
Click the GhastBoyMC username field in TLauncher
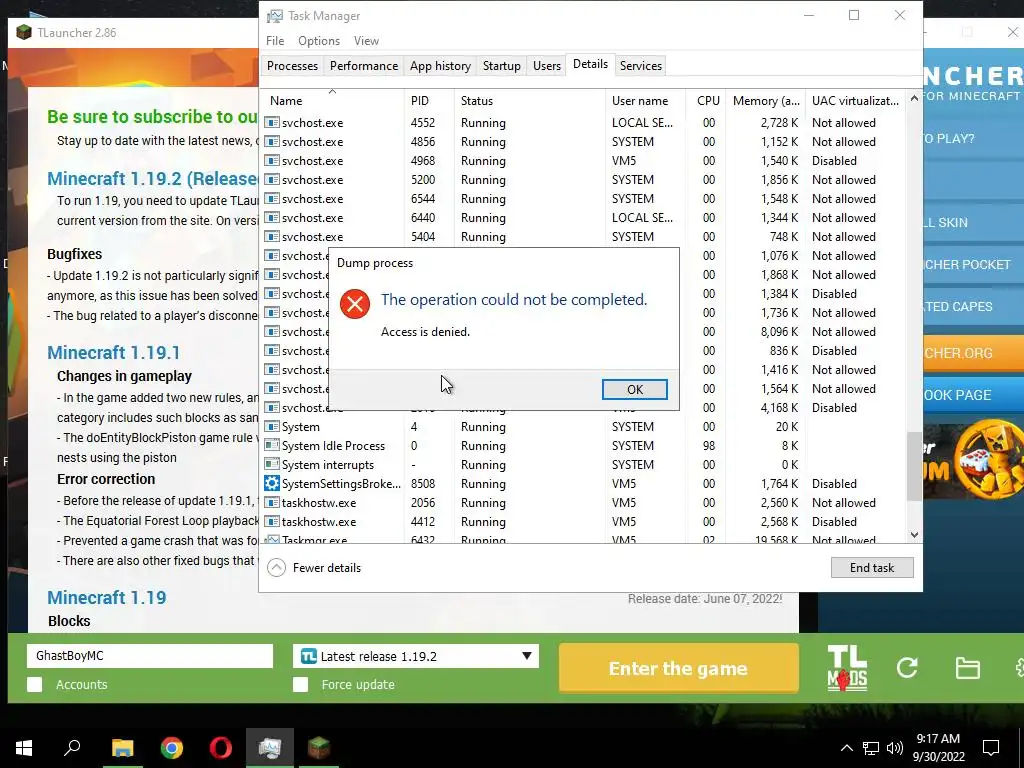150,656
